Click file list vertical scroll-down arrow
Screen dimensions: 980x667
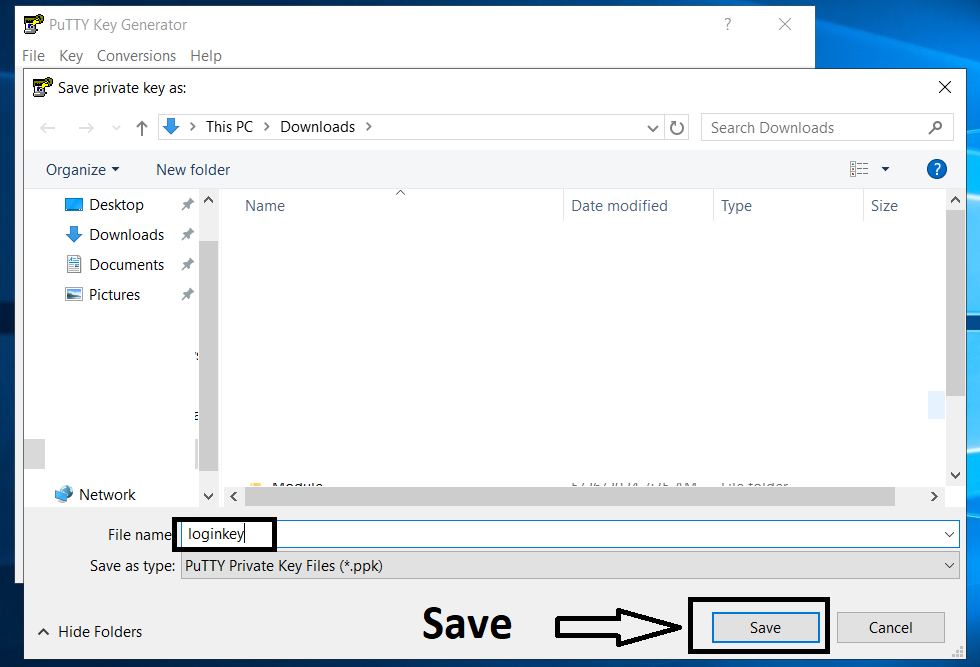click(955, 475)
